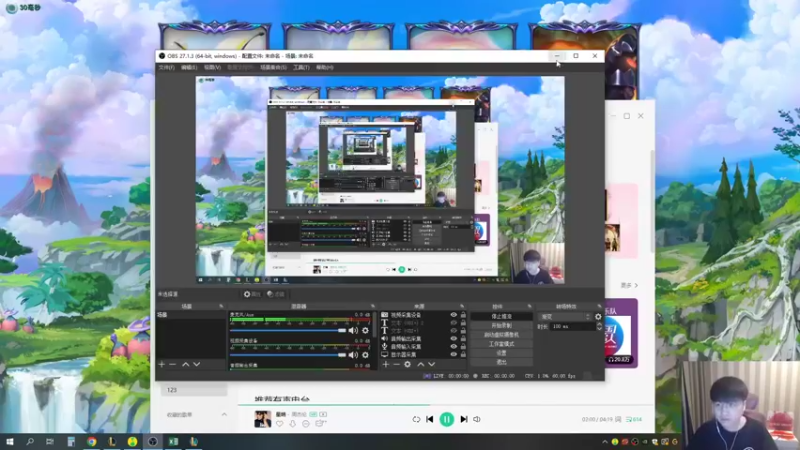
Task: Open the 视图(V) menu in OBS
Action: click(212, 67)
